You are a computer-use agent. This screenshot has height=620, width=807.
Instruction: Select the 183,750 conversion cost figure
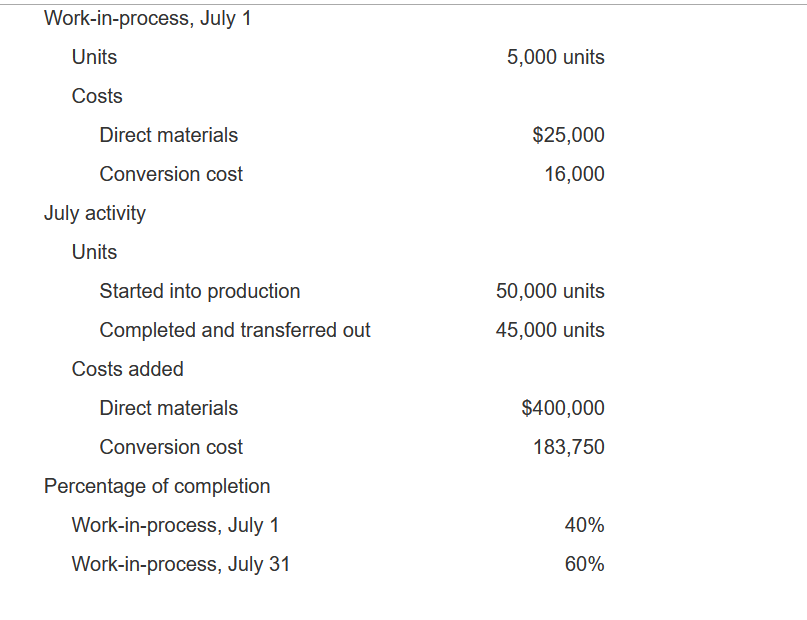(x=569, y=447)
